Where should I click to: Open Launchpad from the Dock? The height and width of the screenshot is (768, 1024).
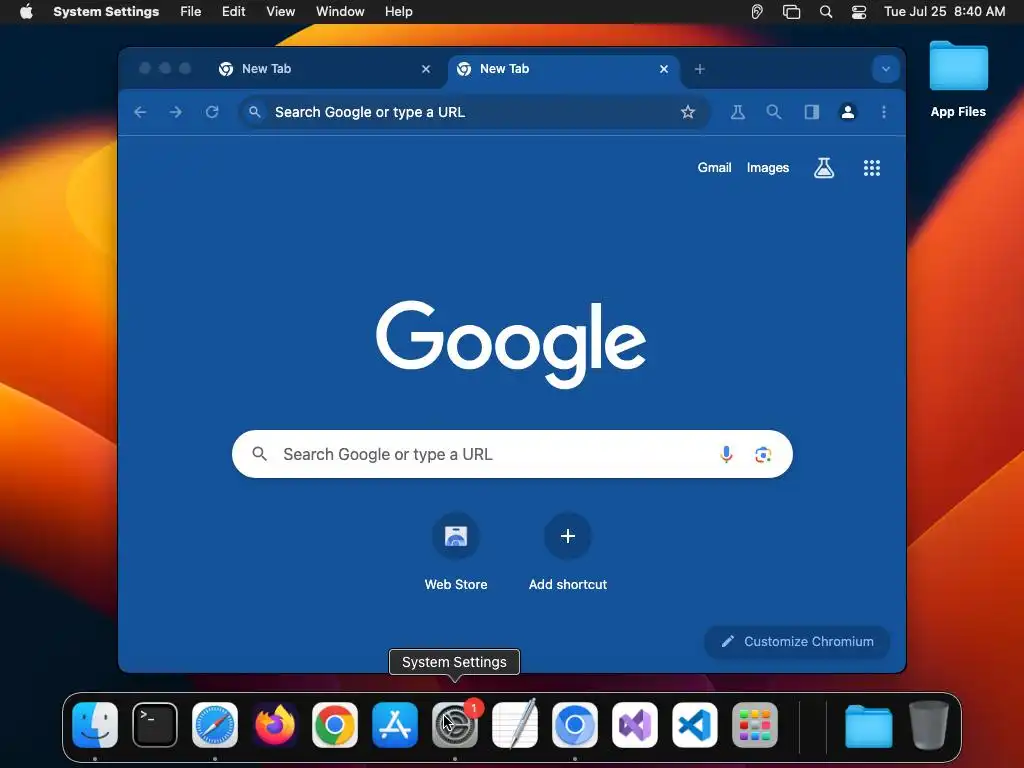coord(755,725)
